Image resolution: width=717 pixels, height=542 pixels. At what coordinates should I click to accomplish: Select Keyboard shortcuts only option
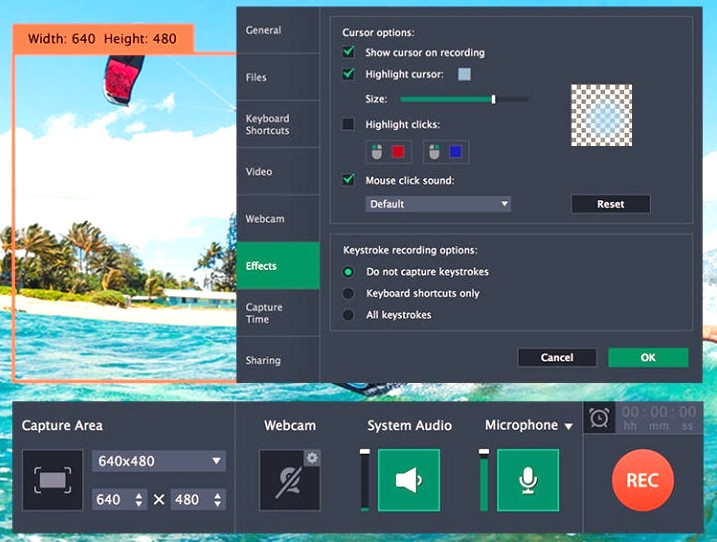(348, 293)
